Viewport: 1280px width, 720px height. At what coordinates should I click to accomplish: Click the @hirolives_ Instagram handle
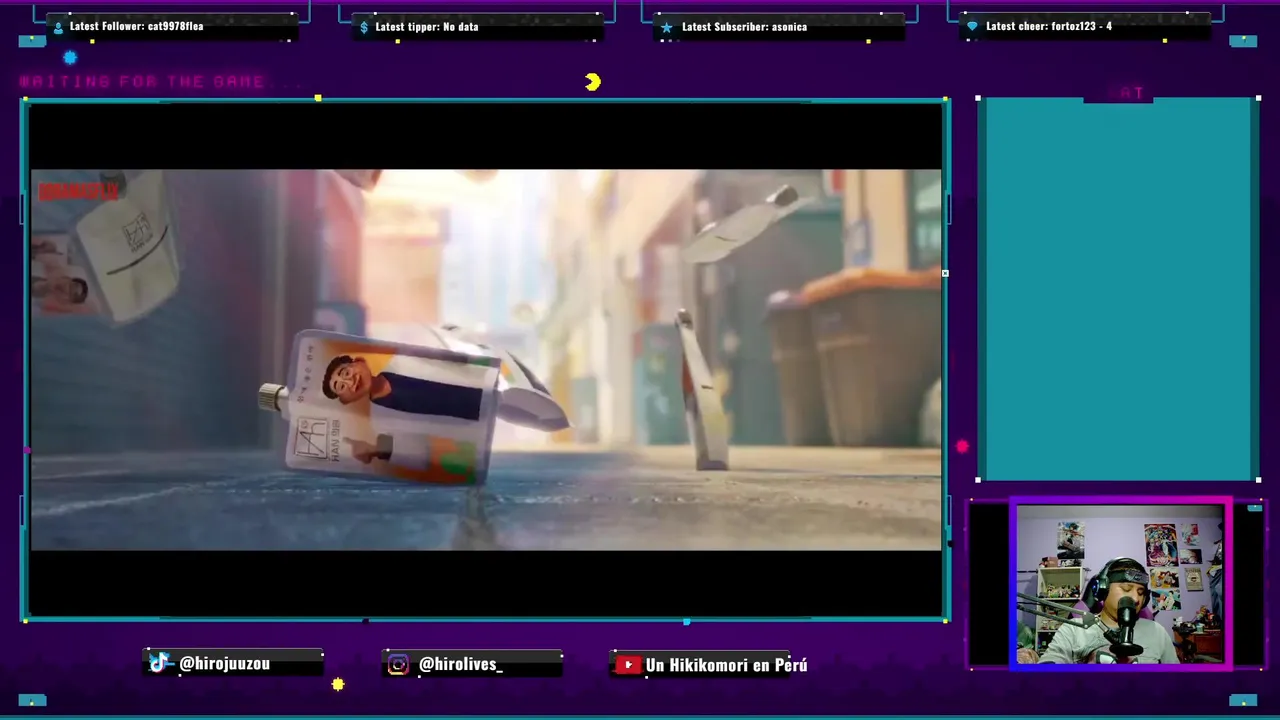tap(461, 664)
